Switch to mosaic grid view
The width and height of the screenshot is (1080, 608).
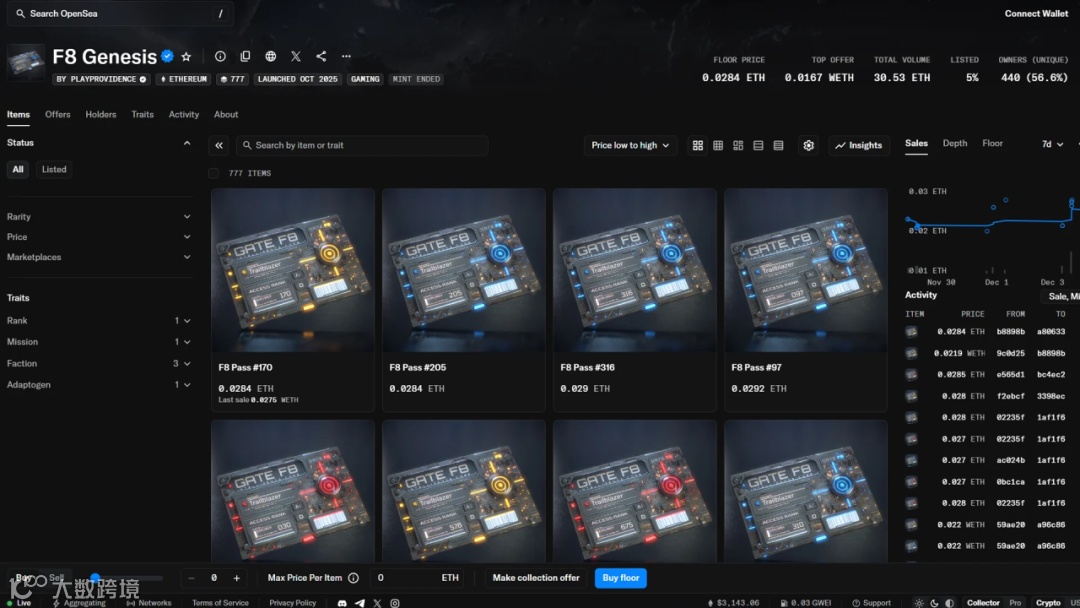click(x=738, y=145)
